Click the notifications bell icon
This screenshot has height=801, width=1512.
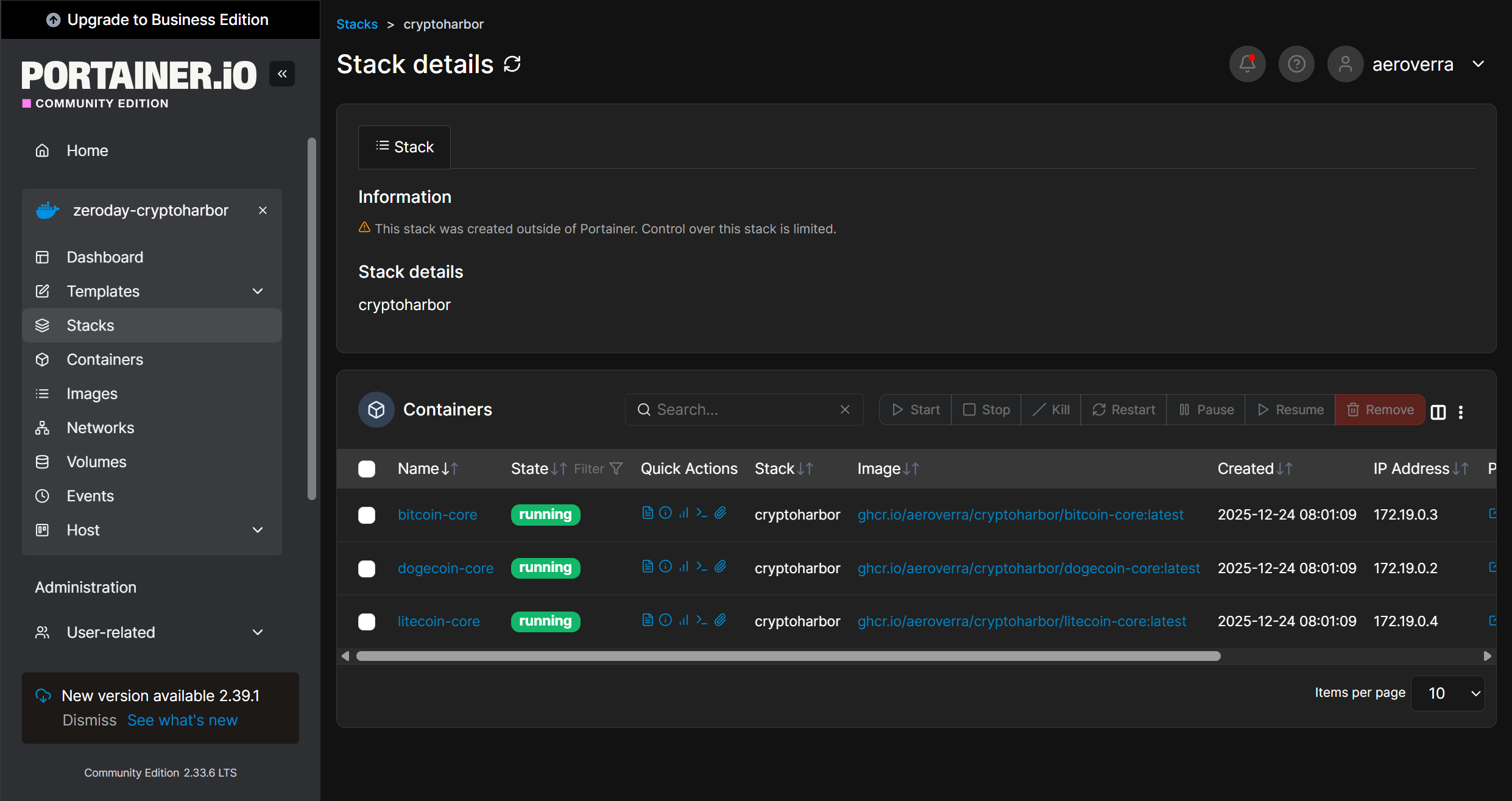(1247, 64)
